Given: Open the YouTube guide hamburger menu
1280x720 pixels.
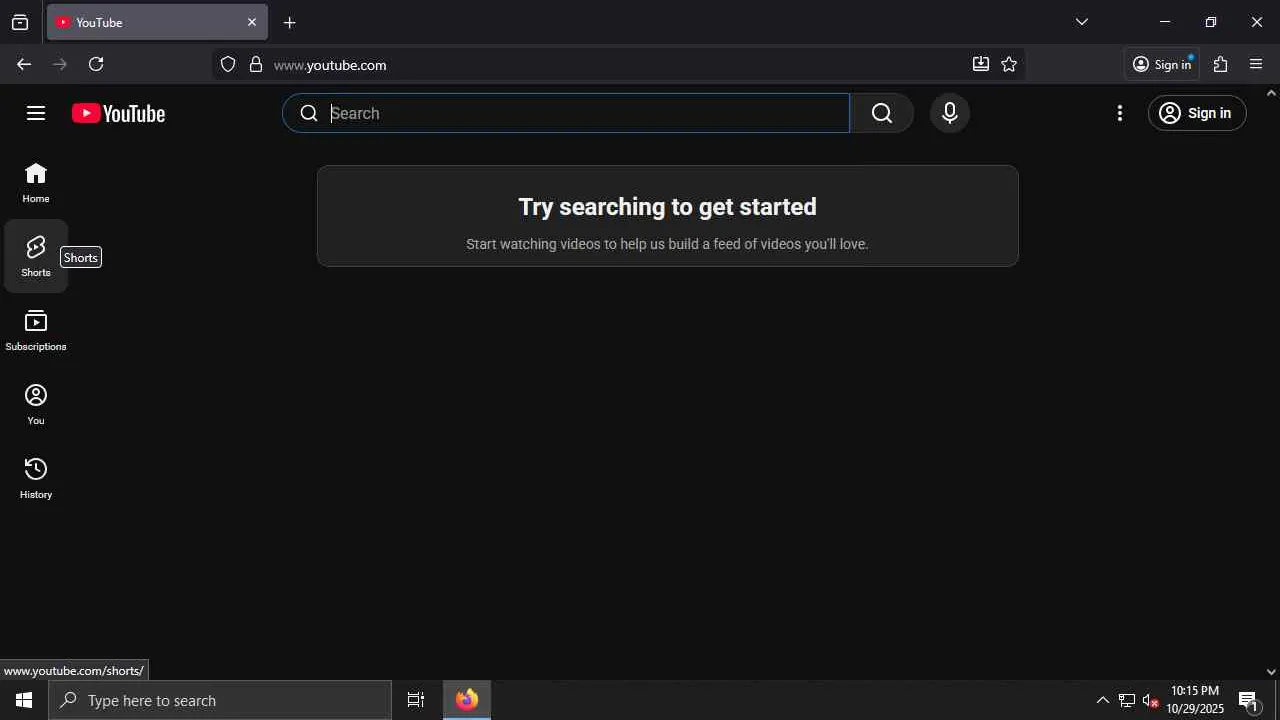Looking at the screenshot, I should point(36,113).
